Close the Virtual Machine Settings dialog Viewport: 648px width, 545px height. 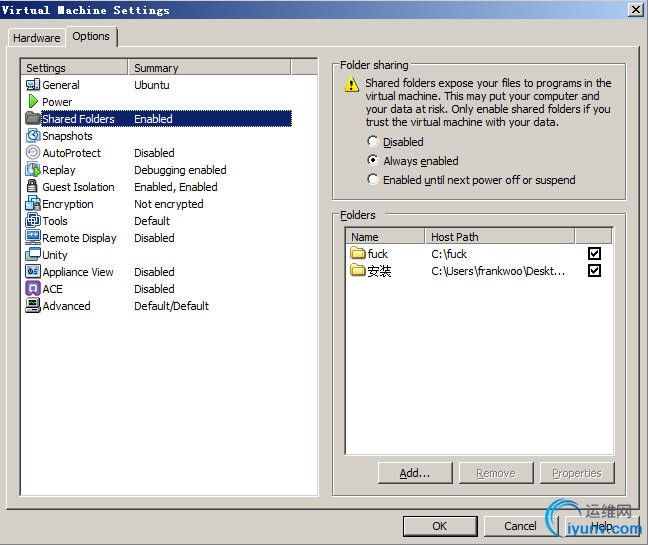click(636, 10)
